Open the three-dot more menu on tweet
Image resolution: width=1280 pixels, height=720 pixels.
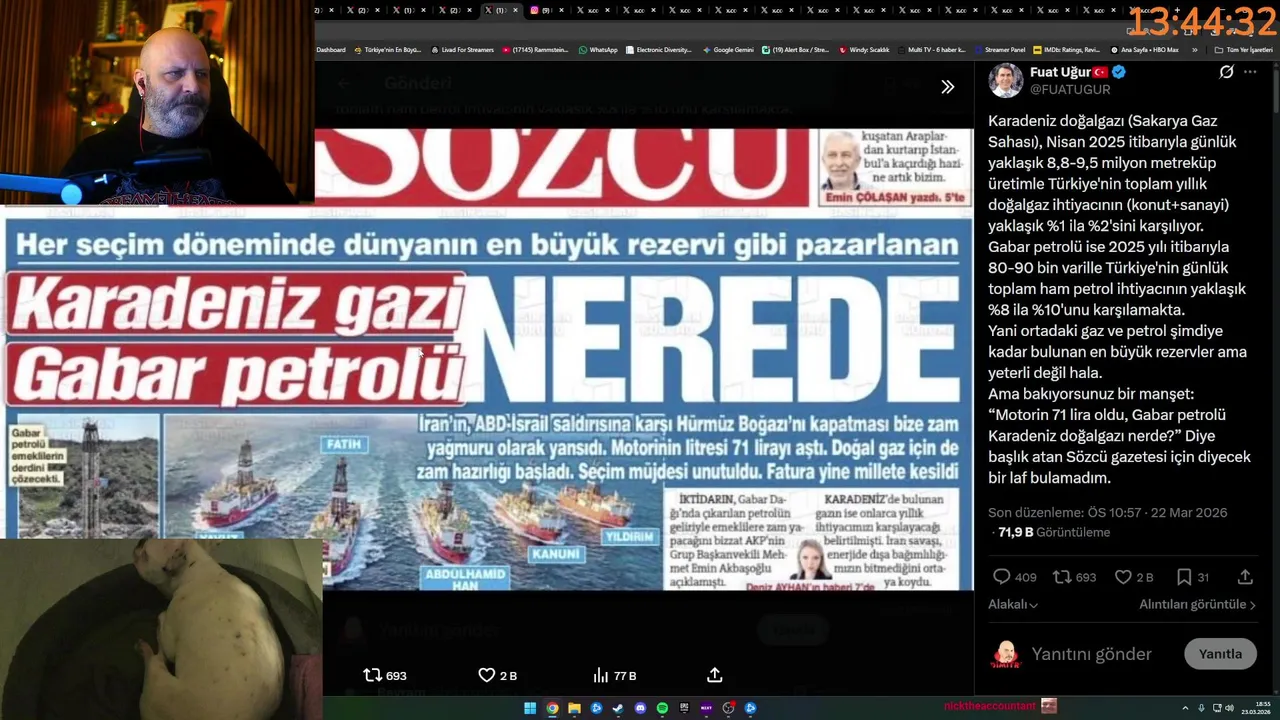[x=1250, y=72]
